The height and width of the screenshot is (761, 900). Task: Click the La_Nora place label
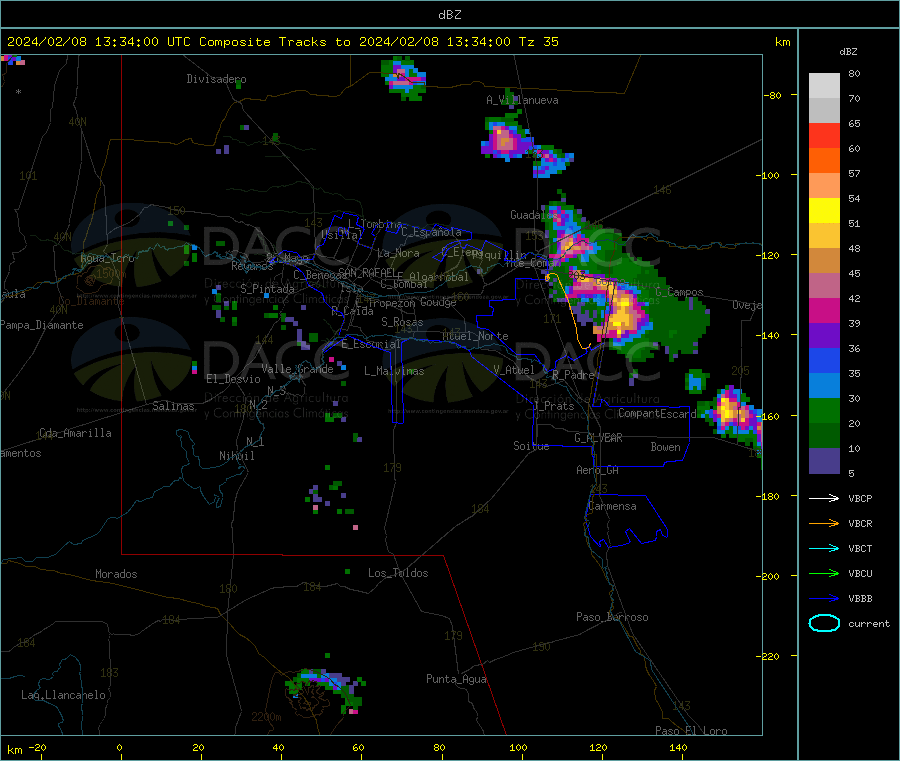click(x=398, y=253)
